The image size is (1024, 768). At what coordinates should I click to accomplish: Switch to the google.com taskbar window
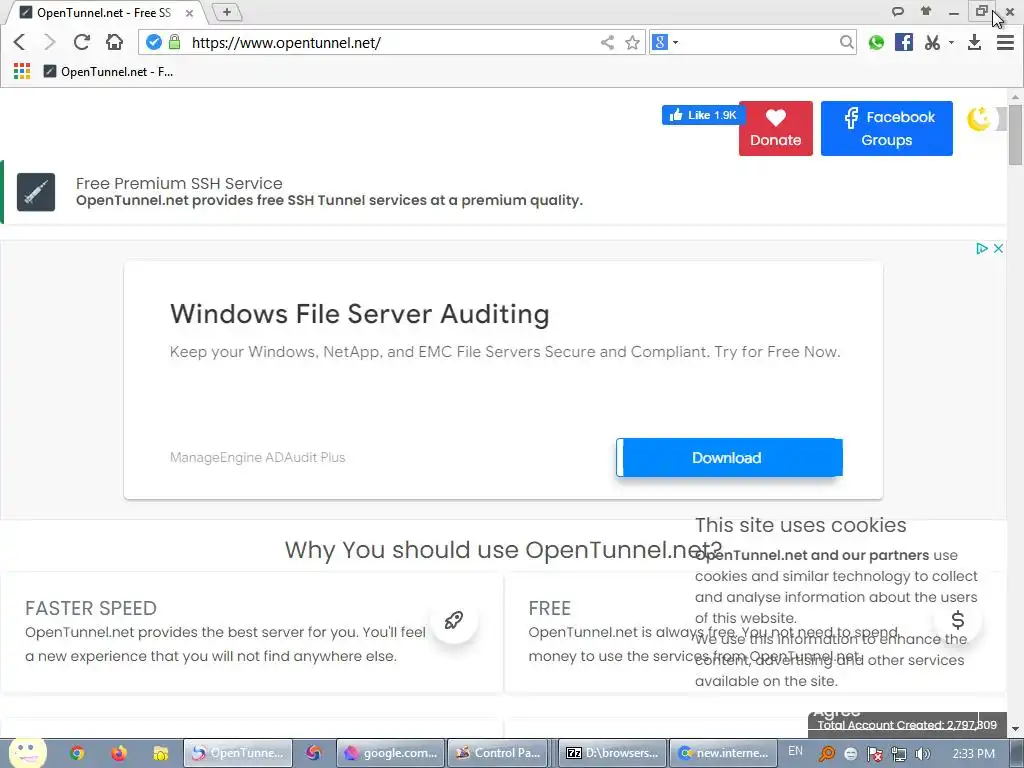click(391, 753)
